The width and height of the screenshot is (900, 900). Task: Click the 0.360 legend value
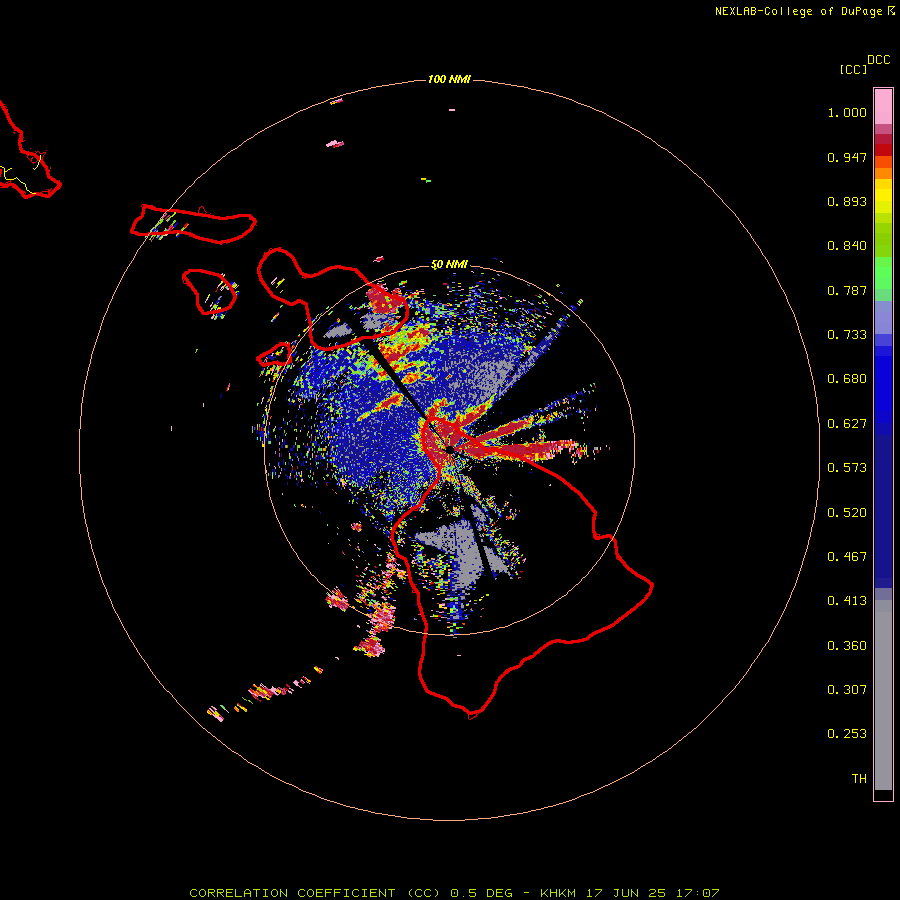coord(847,646)
